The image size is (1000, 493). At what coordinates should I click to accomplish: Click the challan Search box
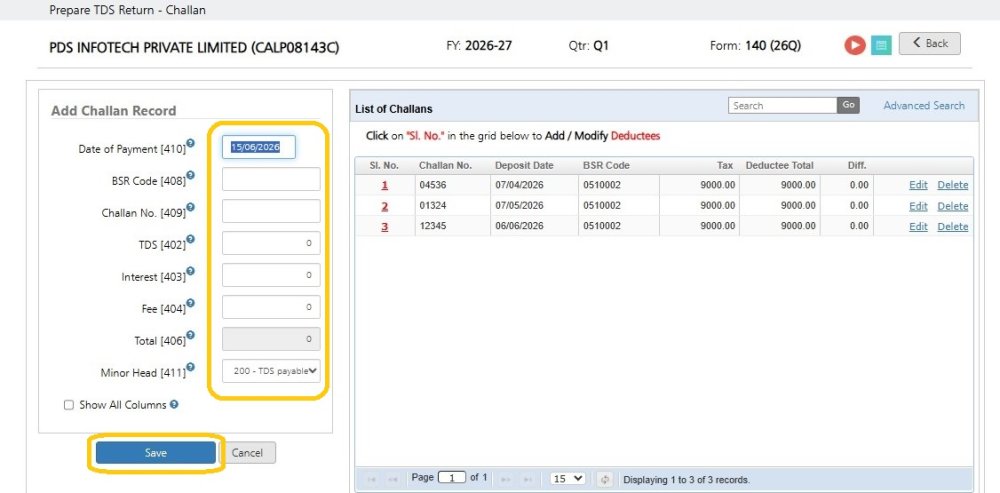(783, 105)
